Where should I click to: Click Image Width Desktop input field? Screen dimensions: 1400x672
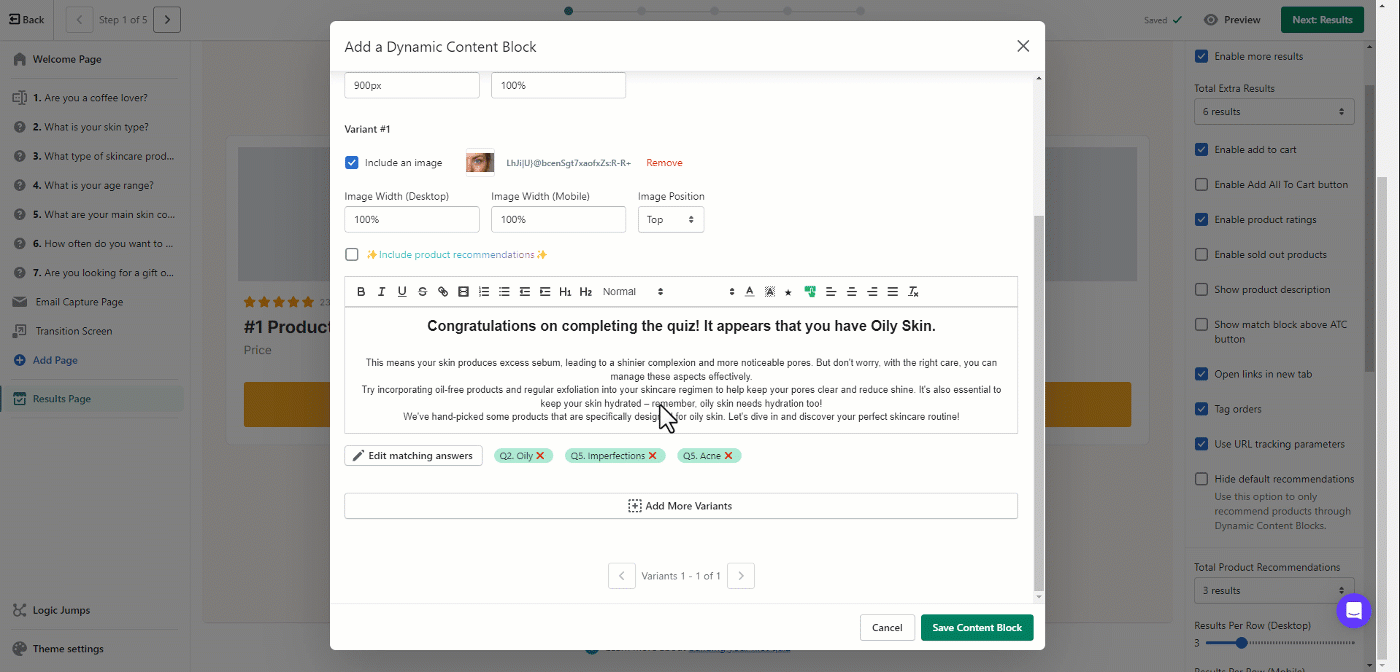click(412, 220)
